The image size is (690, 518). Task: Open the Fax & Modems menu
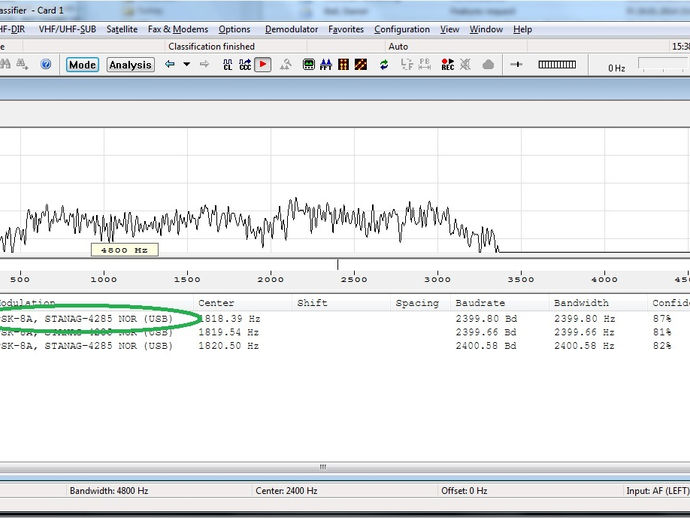(178, 29)
